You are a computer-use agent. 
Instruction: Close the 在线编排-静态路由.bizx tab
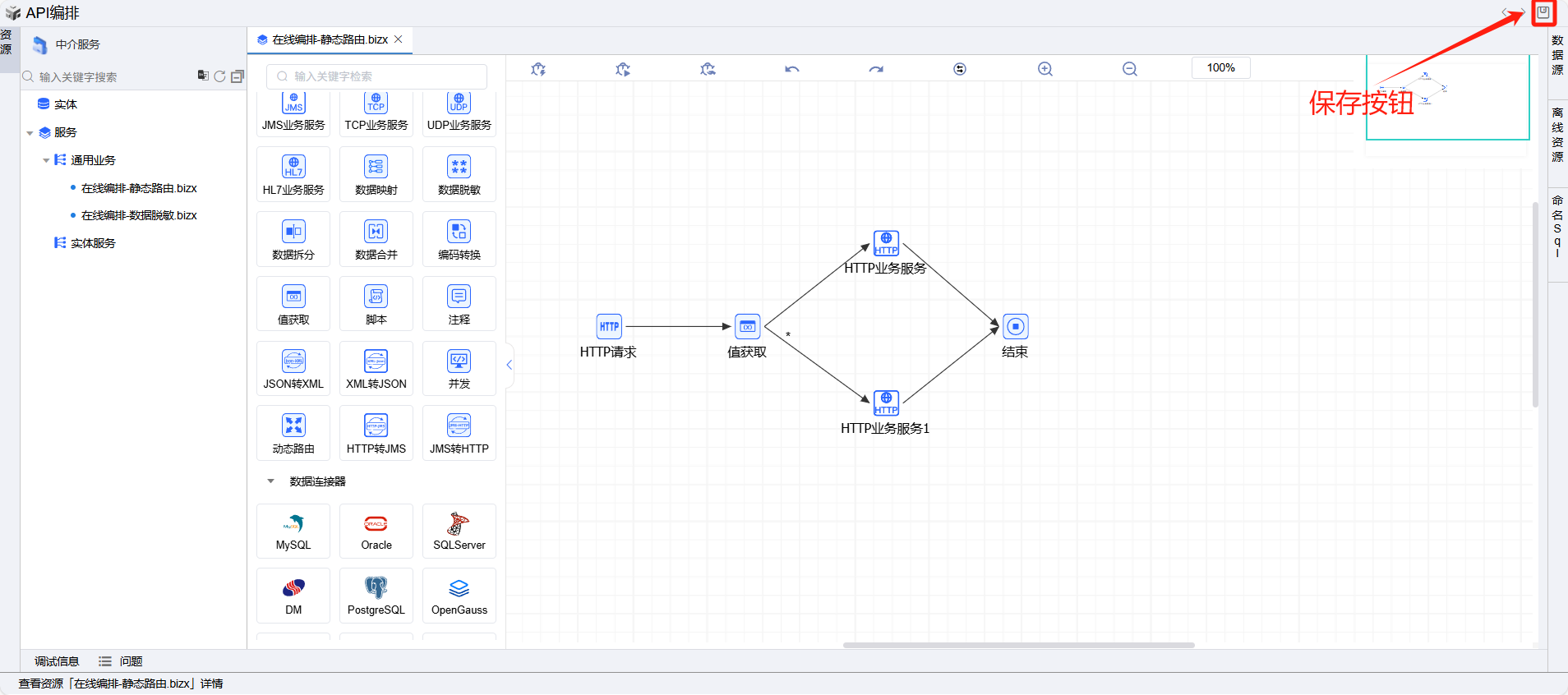tap(399, 39)
